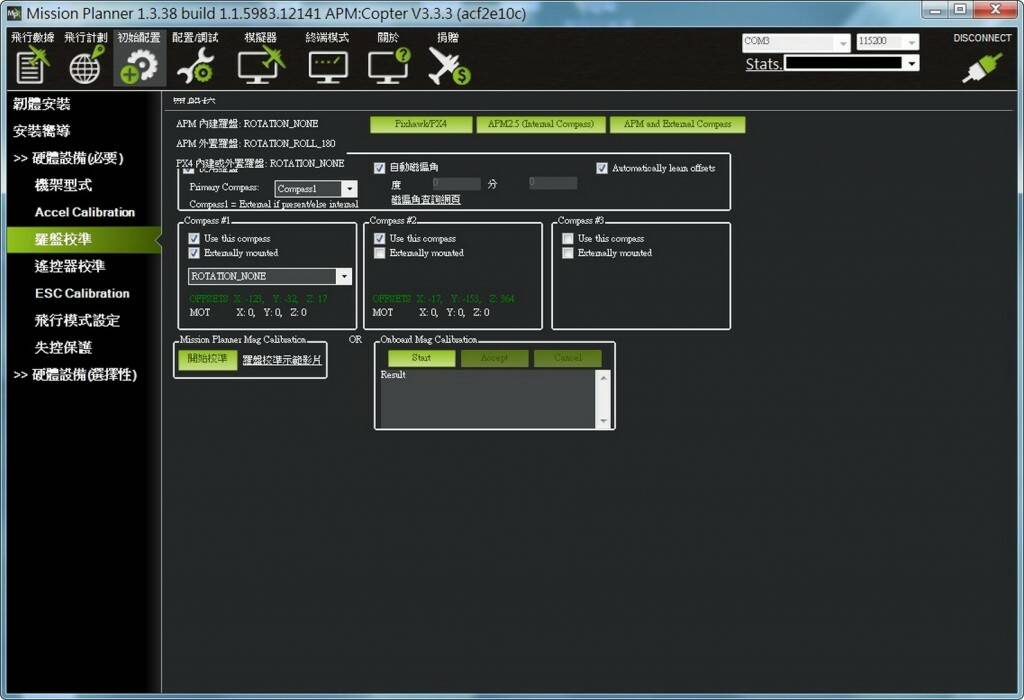This screenshot has width=1024, height=700.
Task: Select 失控保護 failsafe in the sidebar
Action: click(x=63, y=347)
